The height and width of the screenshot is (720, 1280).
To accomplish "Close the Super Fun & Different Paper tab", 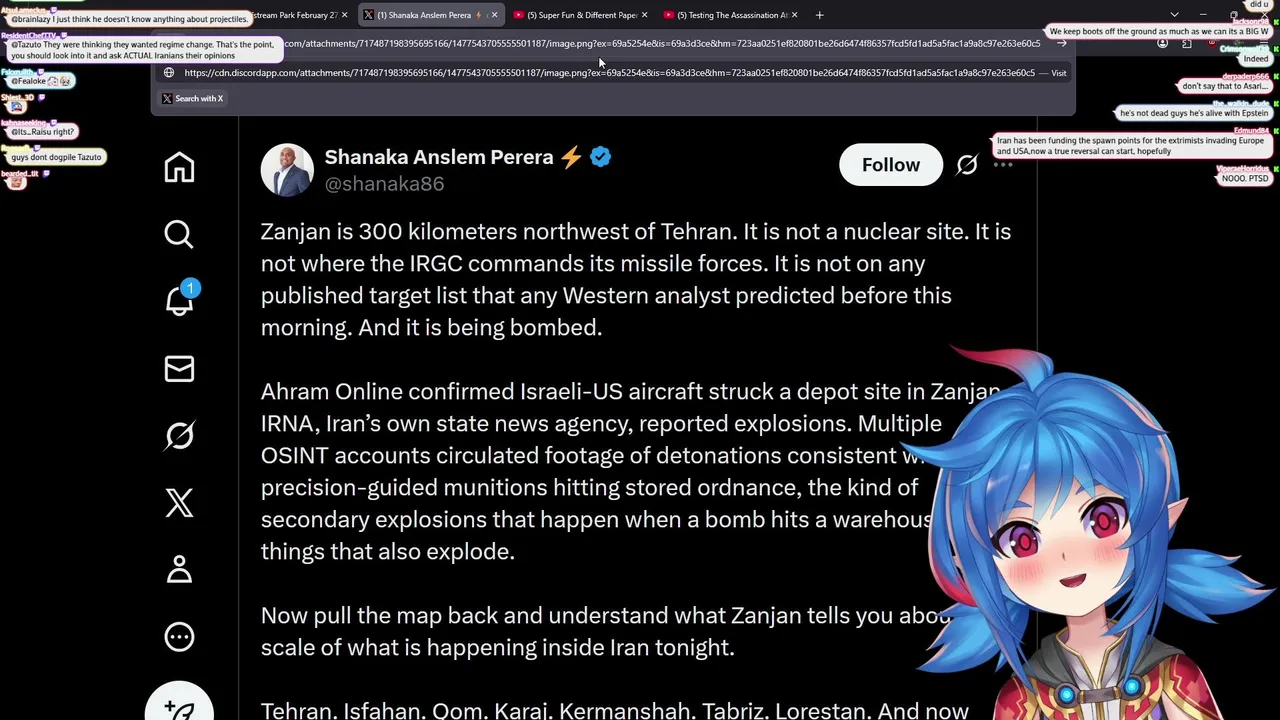I will click(644, 15).
